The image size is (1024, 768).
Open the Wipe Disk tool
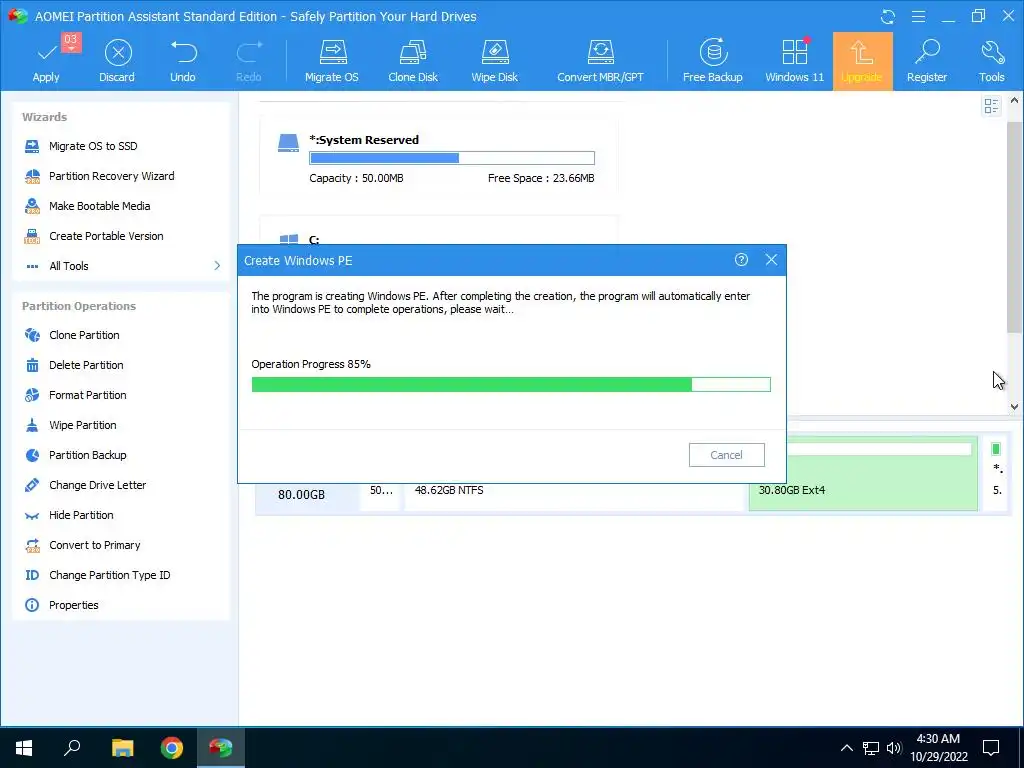[x=494, y=60]
